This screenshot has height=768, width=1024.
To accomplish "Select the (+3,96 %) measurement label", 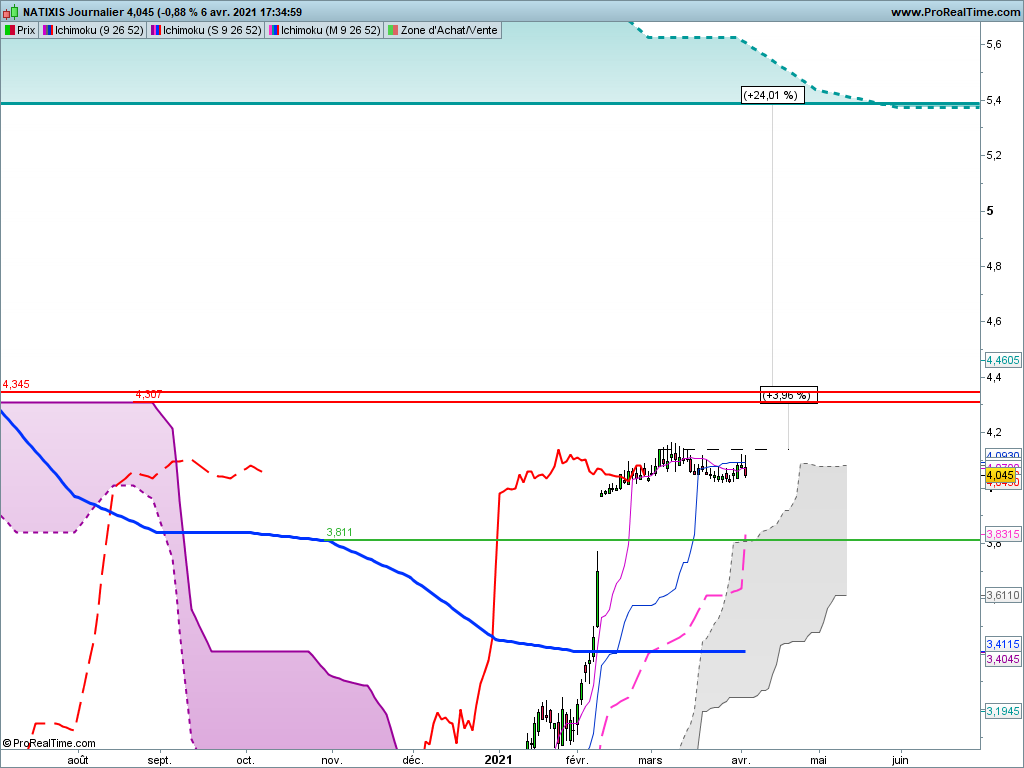I will coord(789,395).
